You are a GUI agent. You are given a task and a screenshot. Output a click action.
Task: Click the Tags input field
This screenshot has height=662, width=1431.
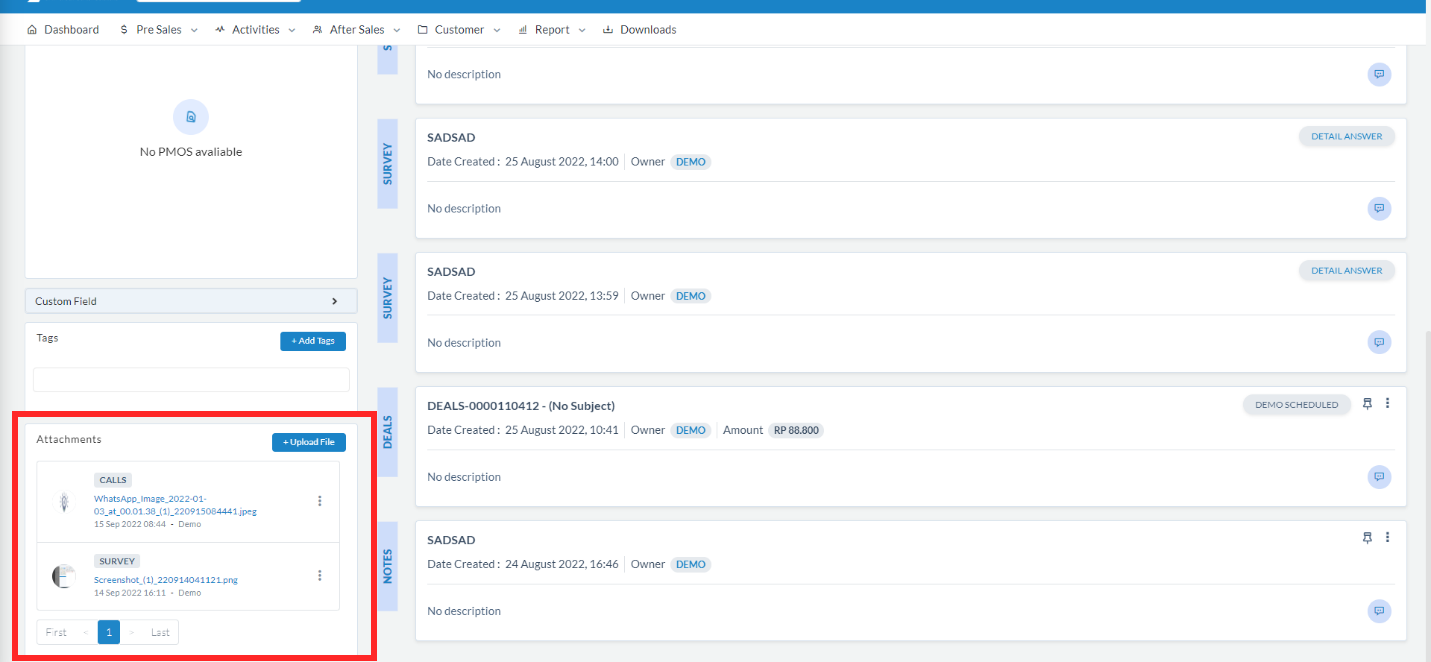(191, 380)
